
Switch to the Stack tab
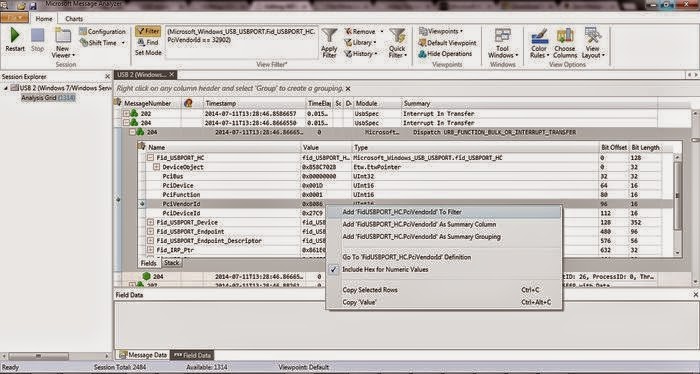[x=171, y=263]
